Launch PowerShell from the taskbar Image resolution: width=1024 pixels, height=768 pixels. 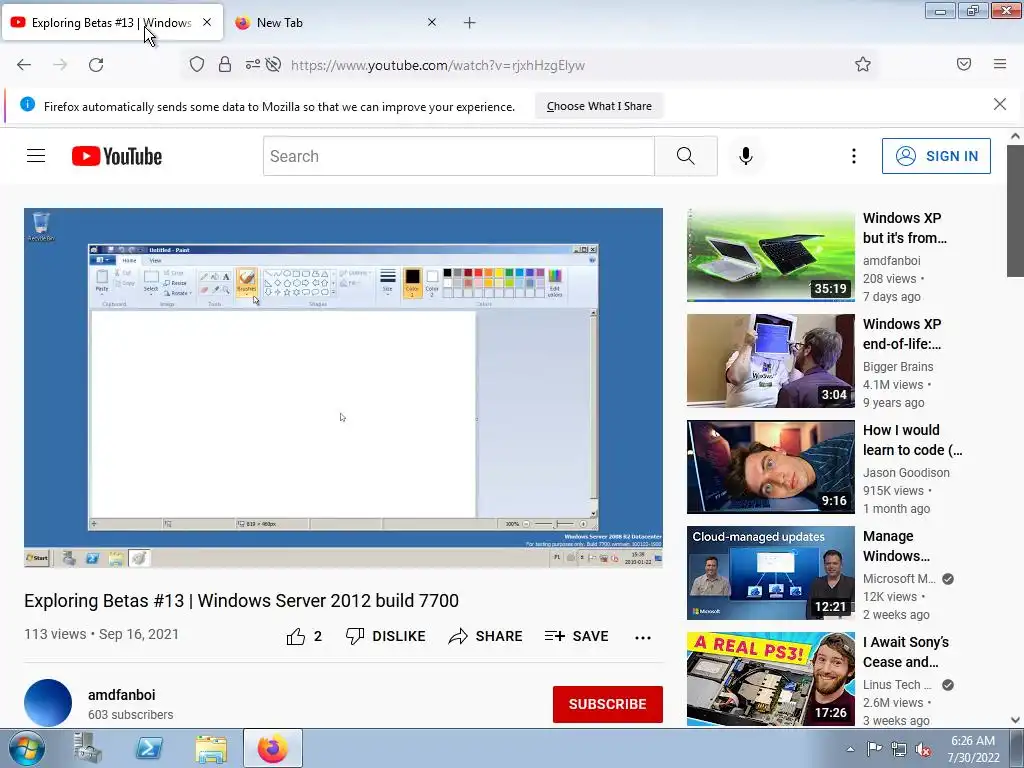point(149,748)
